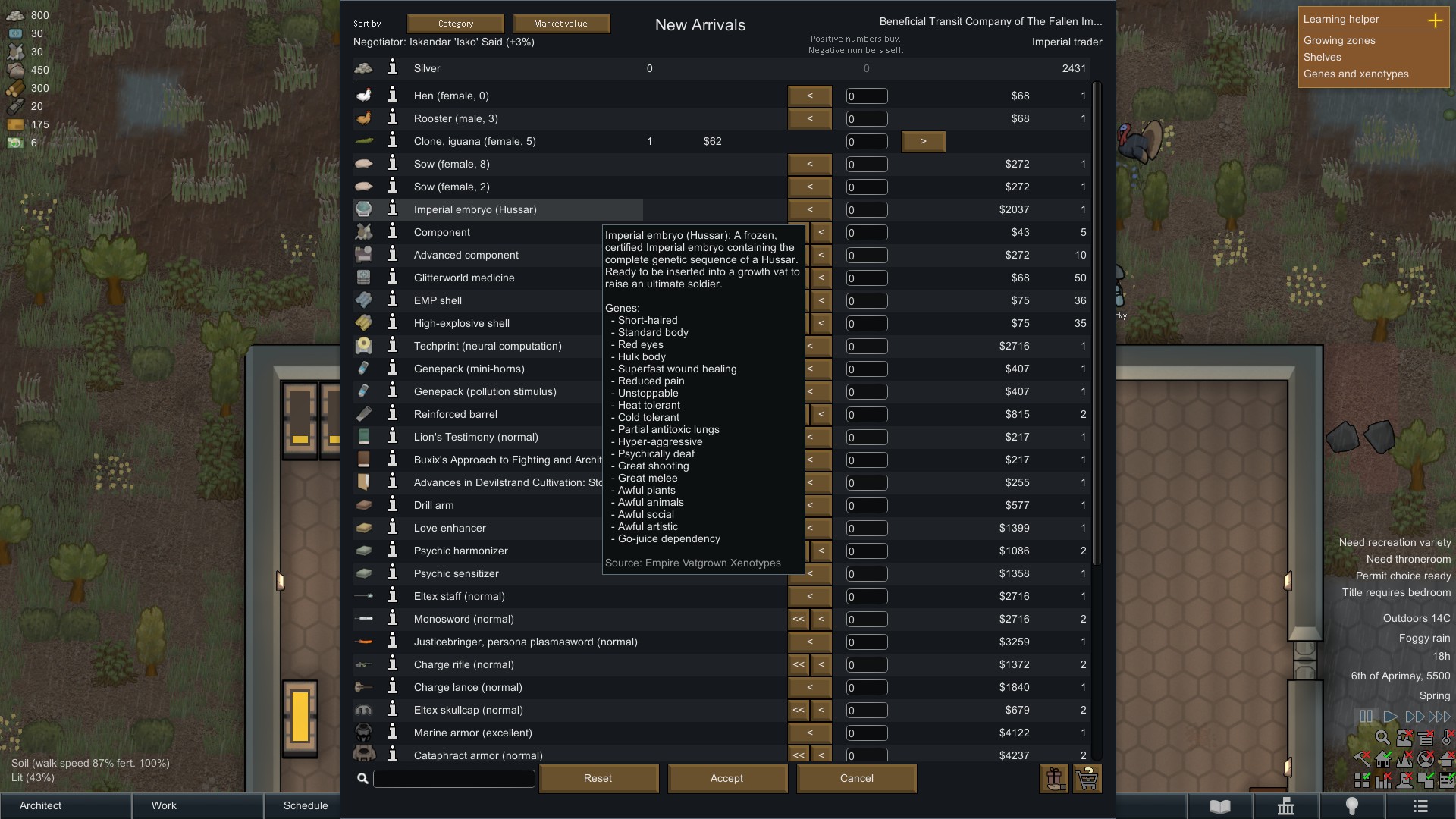Open the main menu list icon
The image size is (1456, 819).
(x=1420, y=806)
